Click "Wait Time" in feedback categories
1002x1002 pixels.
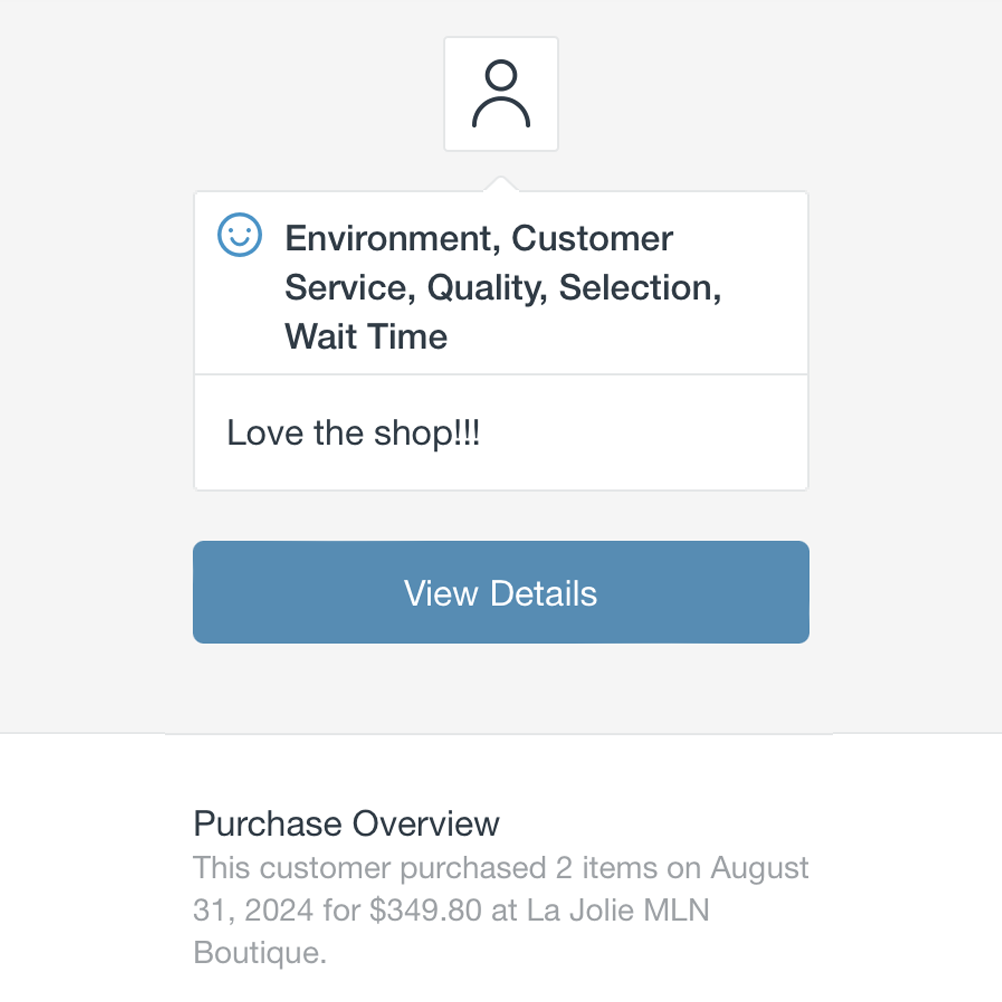pos(366,336)
